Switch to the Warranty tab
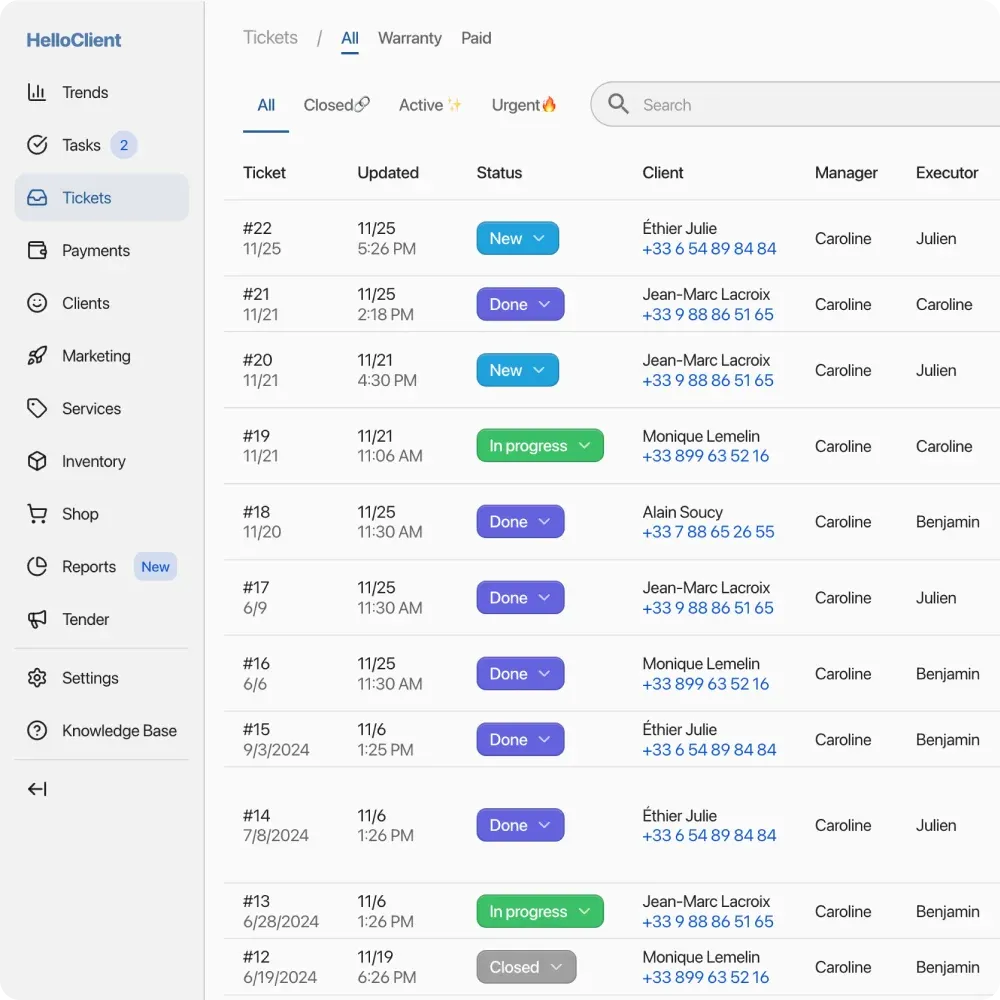Screen dimensions: 1000x1000 click(x=409, y=38)
